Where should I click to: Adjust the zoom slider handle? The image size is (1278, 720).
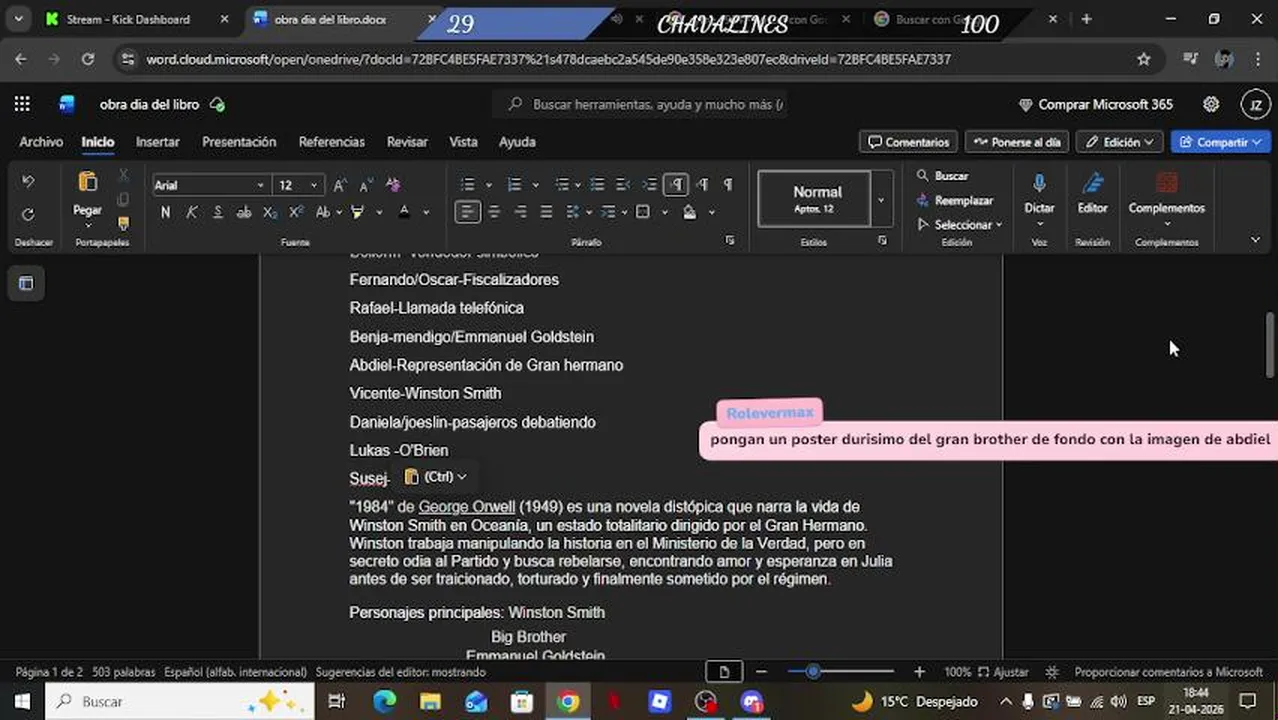click(813, 672)
